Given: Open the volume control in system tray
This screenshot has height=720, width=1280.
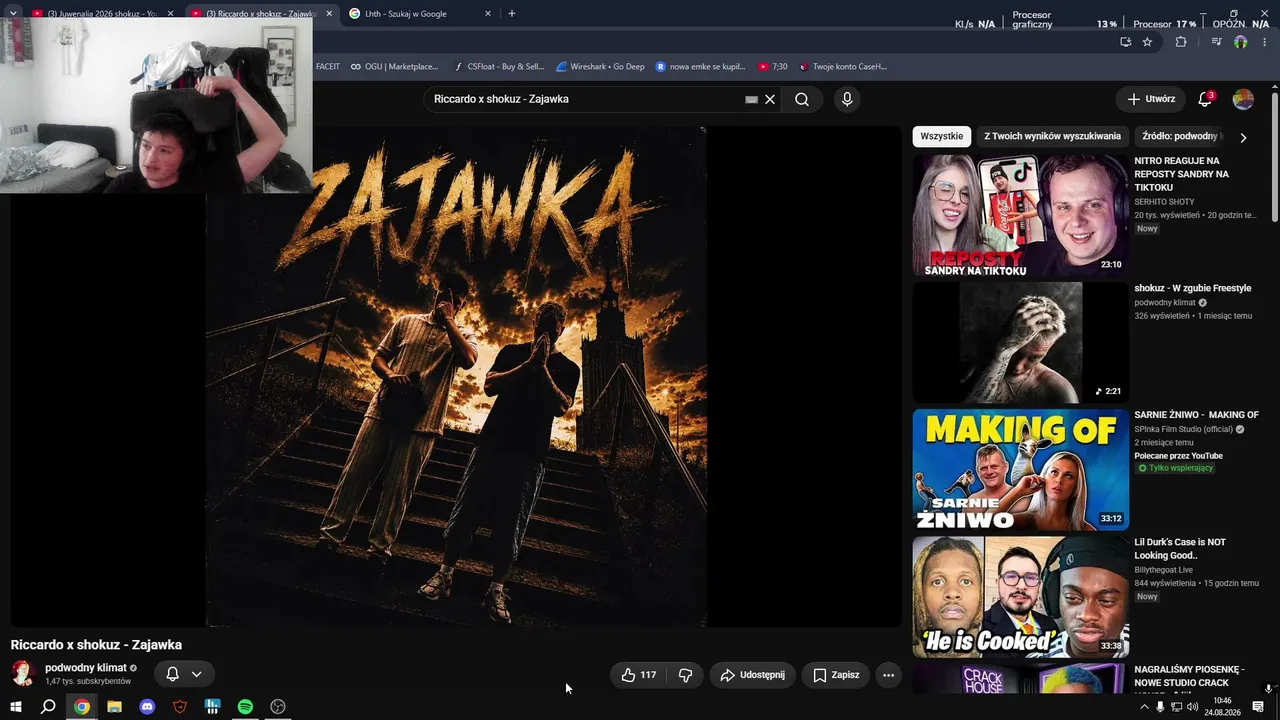Looking at the screenshot, I should click(x=1192, y=707).
